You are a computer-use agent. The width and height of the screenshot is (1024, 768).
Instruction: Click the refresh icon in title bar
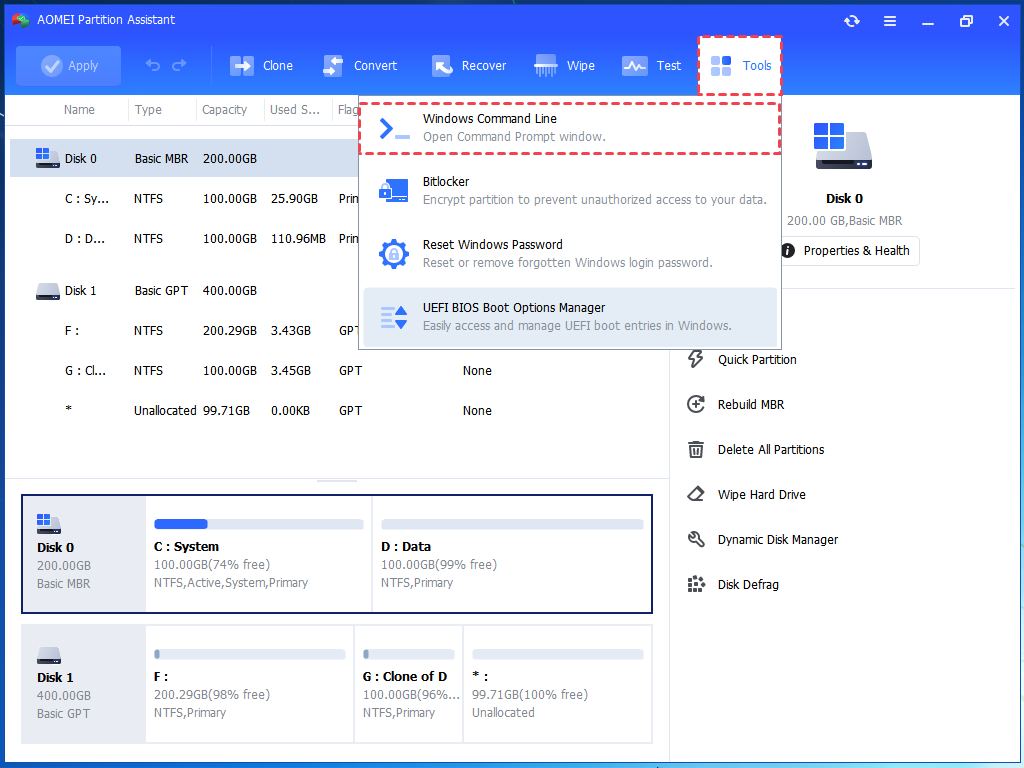coord(852,21)
